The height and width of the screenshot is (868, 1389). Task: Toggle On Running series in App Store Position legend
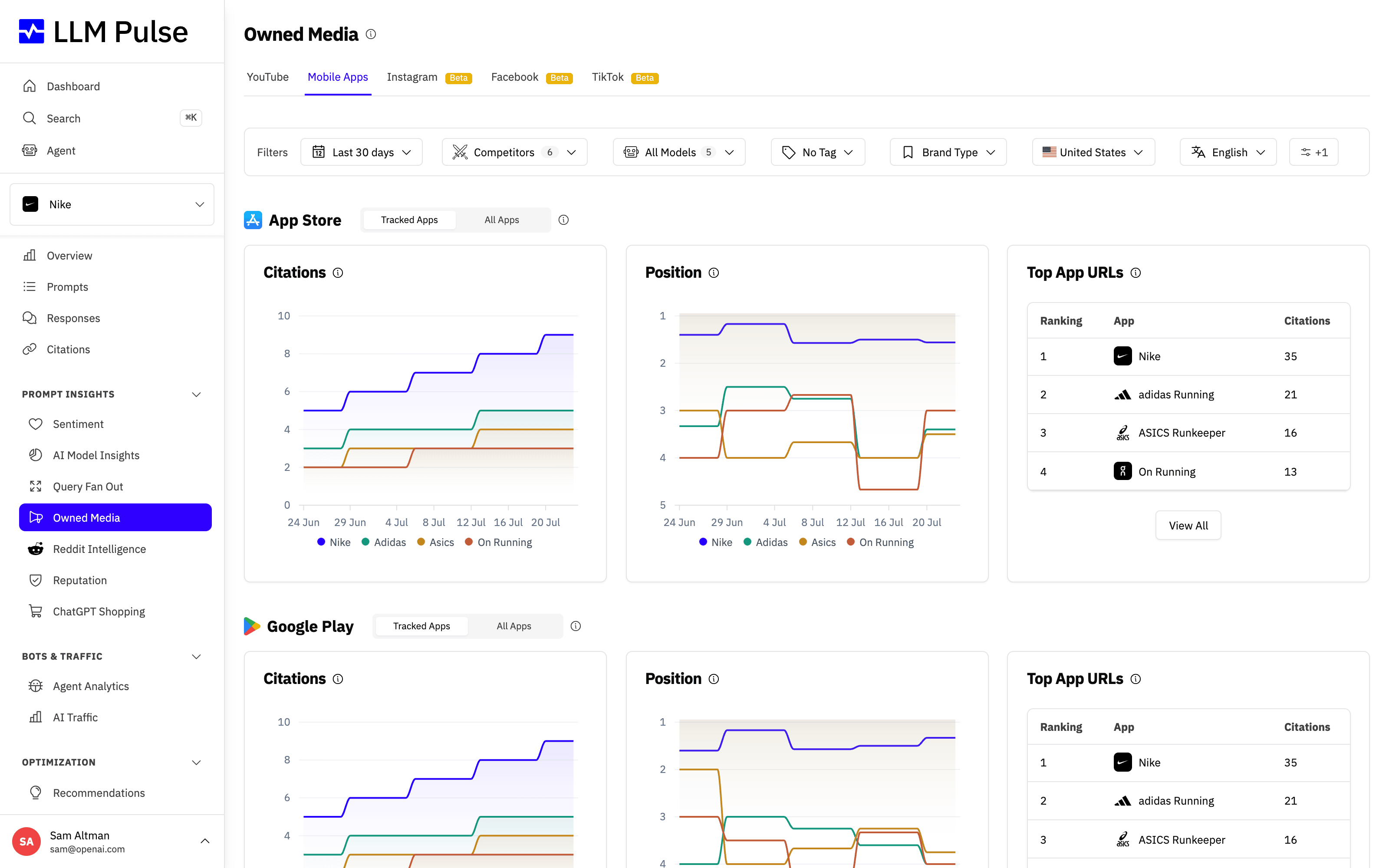point(880,542)
